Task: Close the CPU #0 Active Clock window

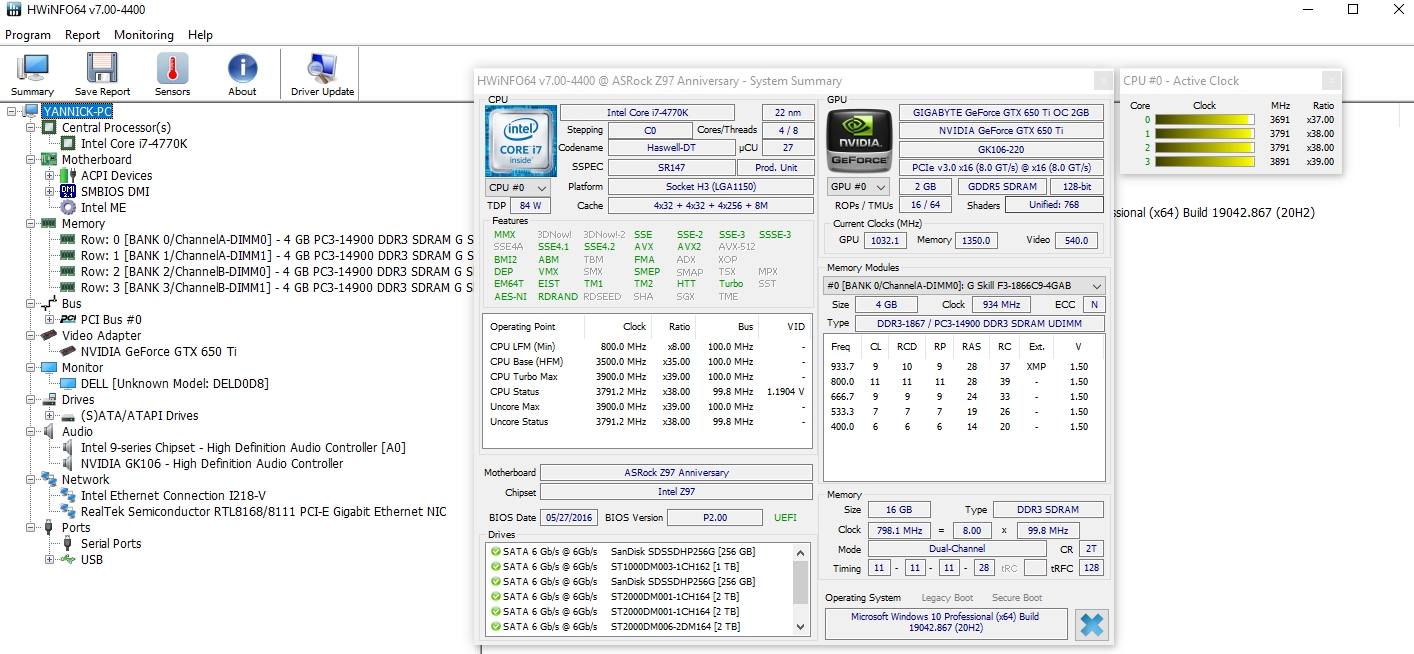Action: point(1331,81)
